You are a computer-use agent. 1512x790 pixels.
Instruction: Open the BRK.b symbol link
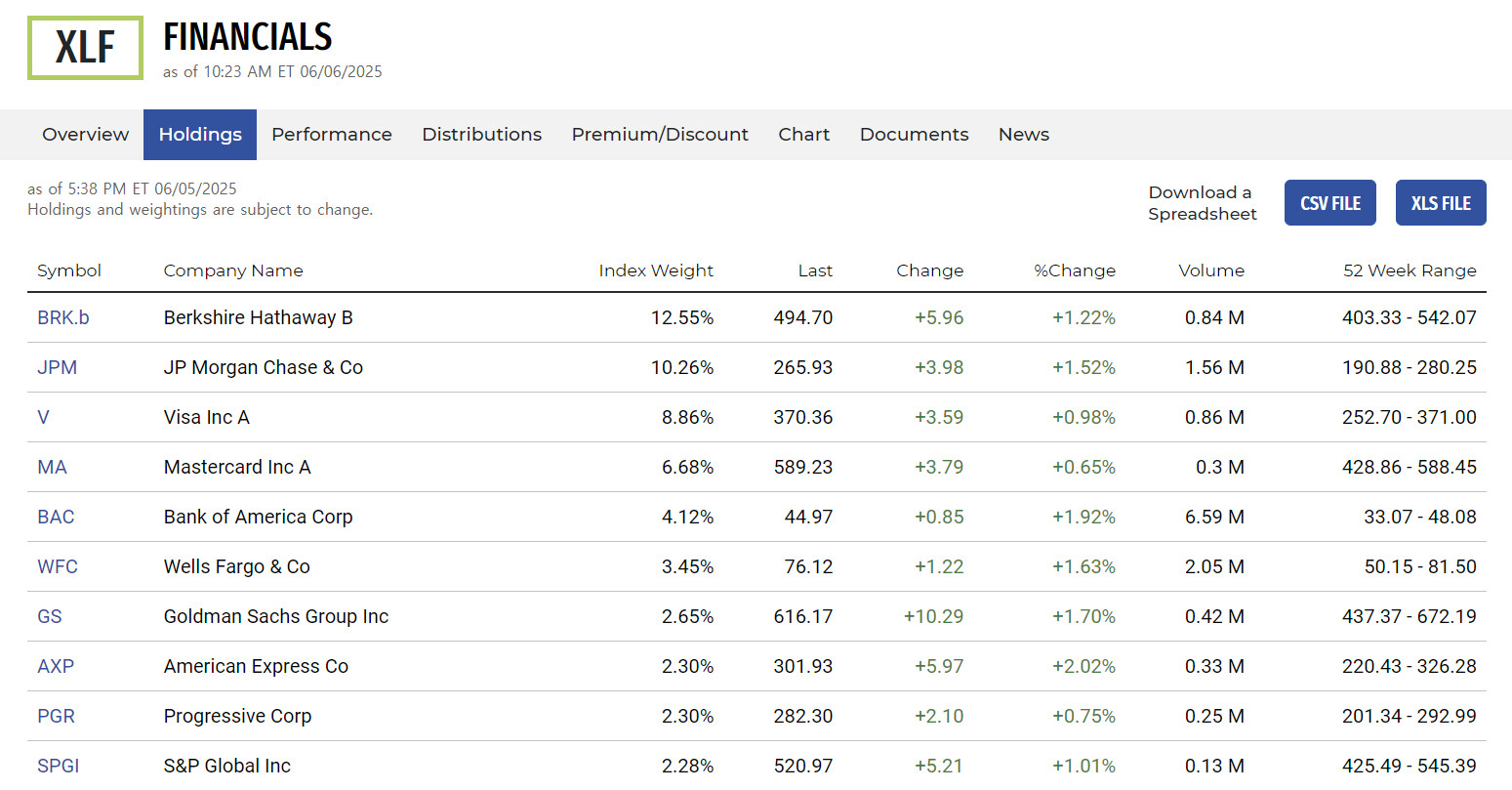(x=63, y=318)
